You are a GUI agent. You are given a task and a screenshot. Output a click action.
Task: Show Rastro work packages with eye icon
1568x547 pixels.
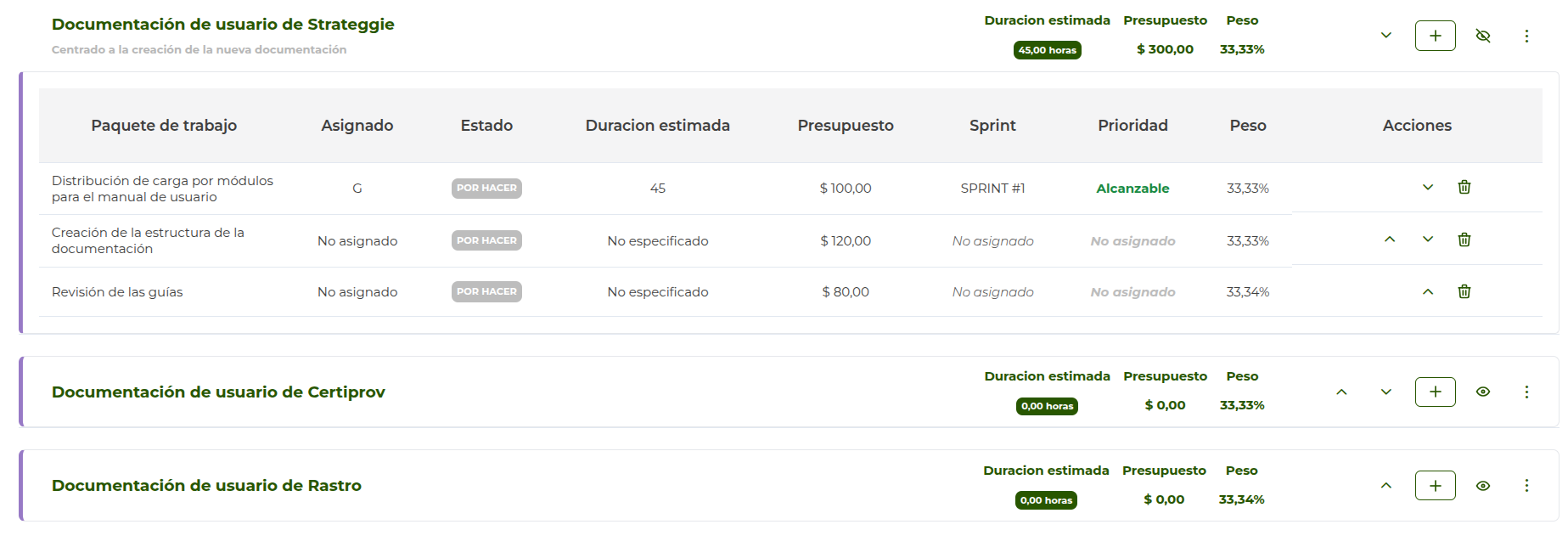(1483, 486)
